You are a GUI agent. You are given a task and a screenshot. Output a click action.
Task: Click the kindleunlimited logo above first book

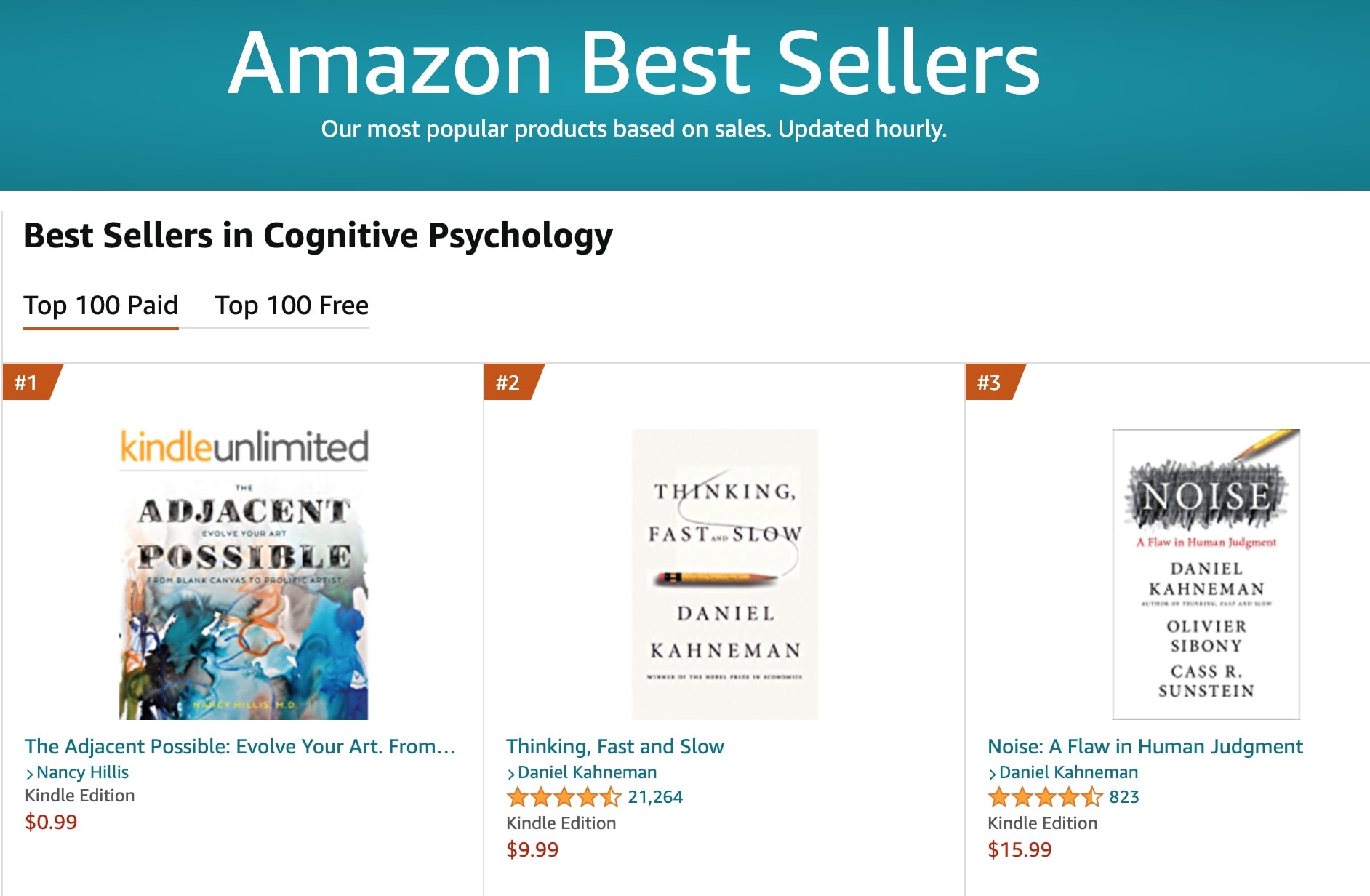pos(244,447)
